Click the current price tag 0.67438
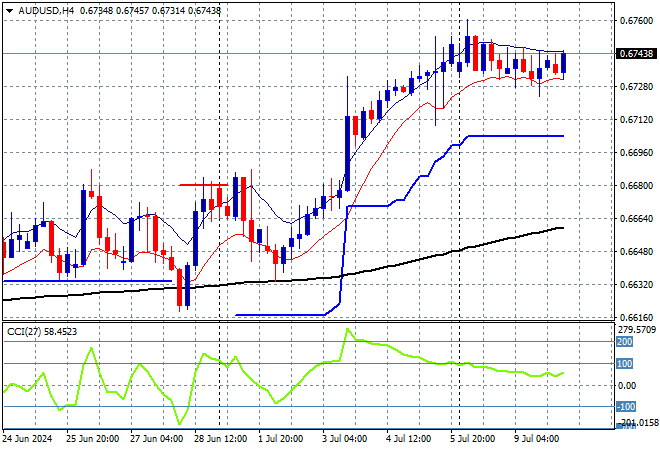The height and width of the screenshot is (450, 660). pos(637,53)
